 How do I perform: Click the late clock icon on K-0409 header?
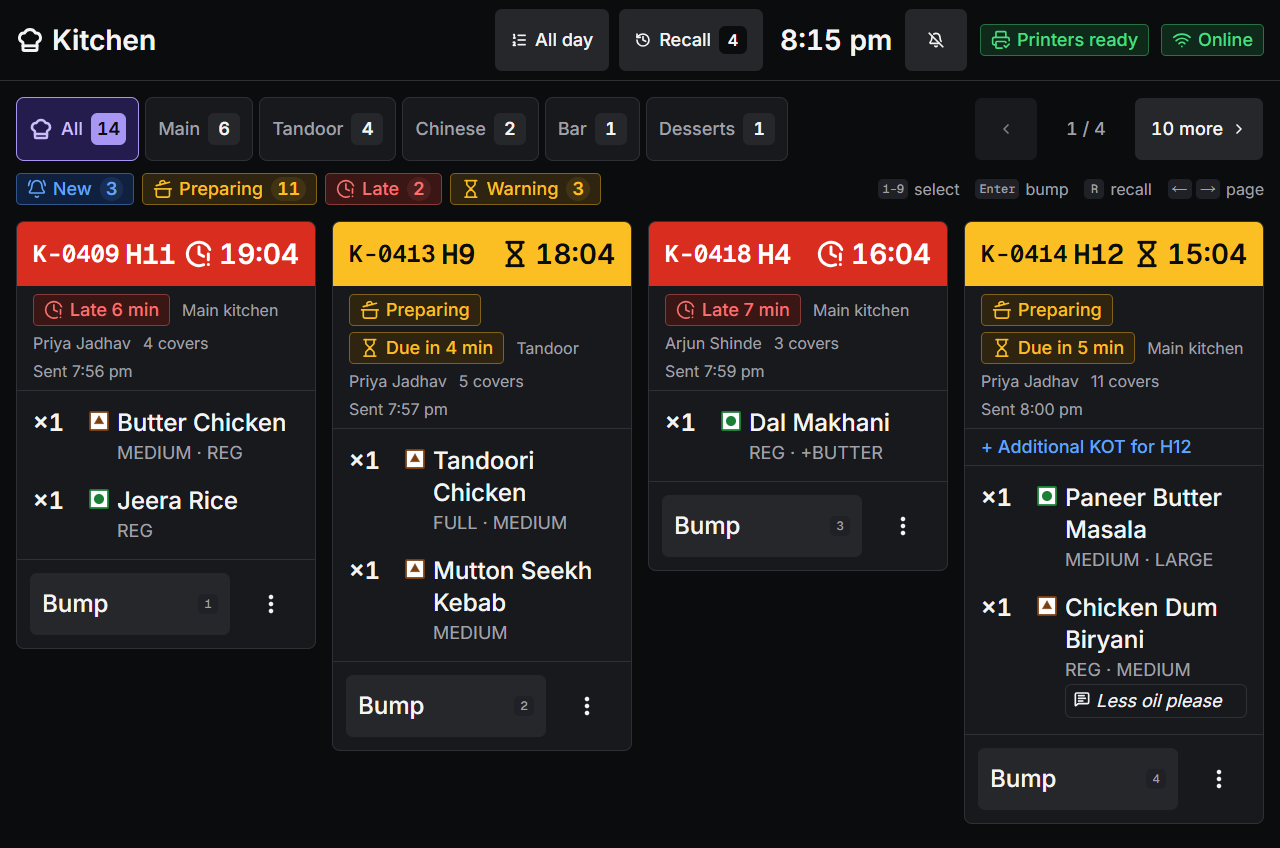pyautogui.click(x=199, y=254)
